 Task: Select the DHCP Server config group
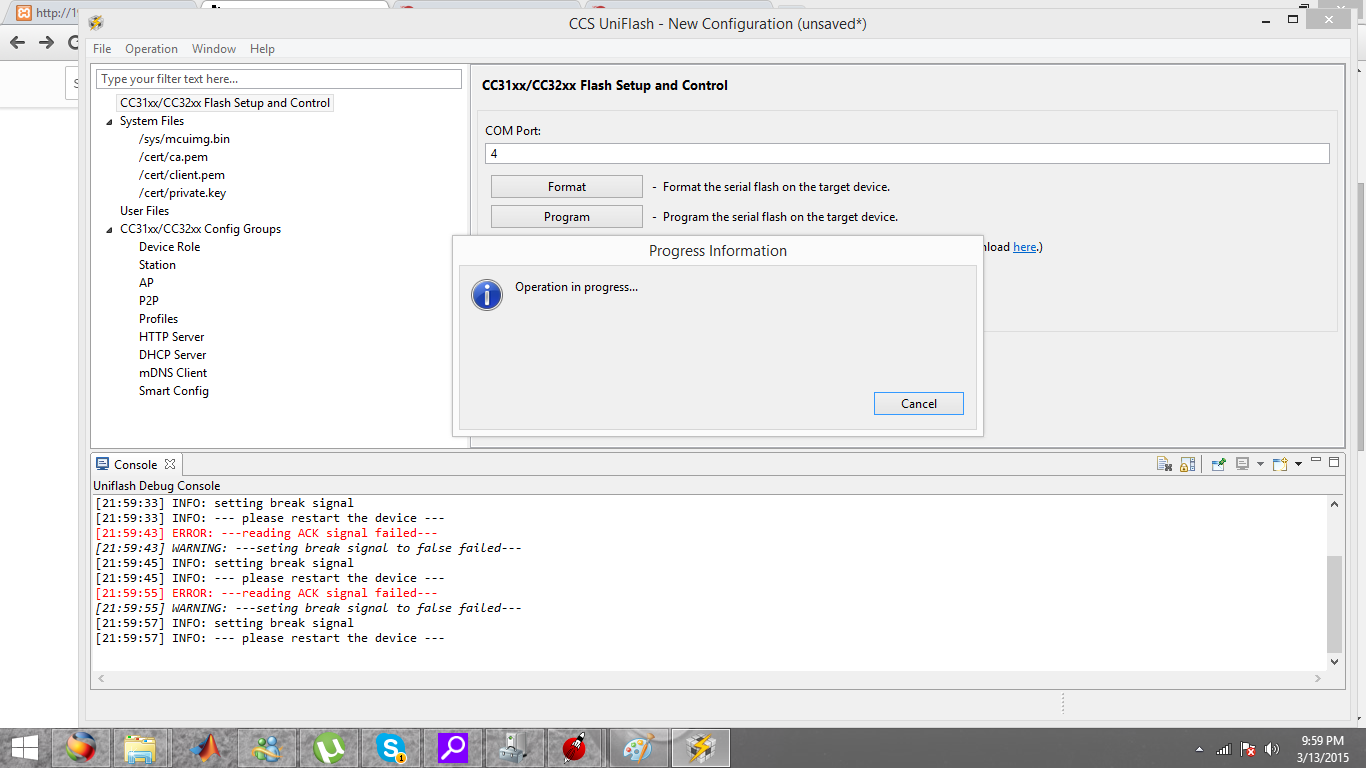point(172,355)
